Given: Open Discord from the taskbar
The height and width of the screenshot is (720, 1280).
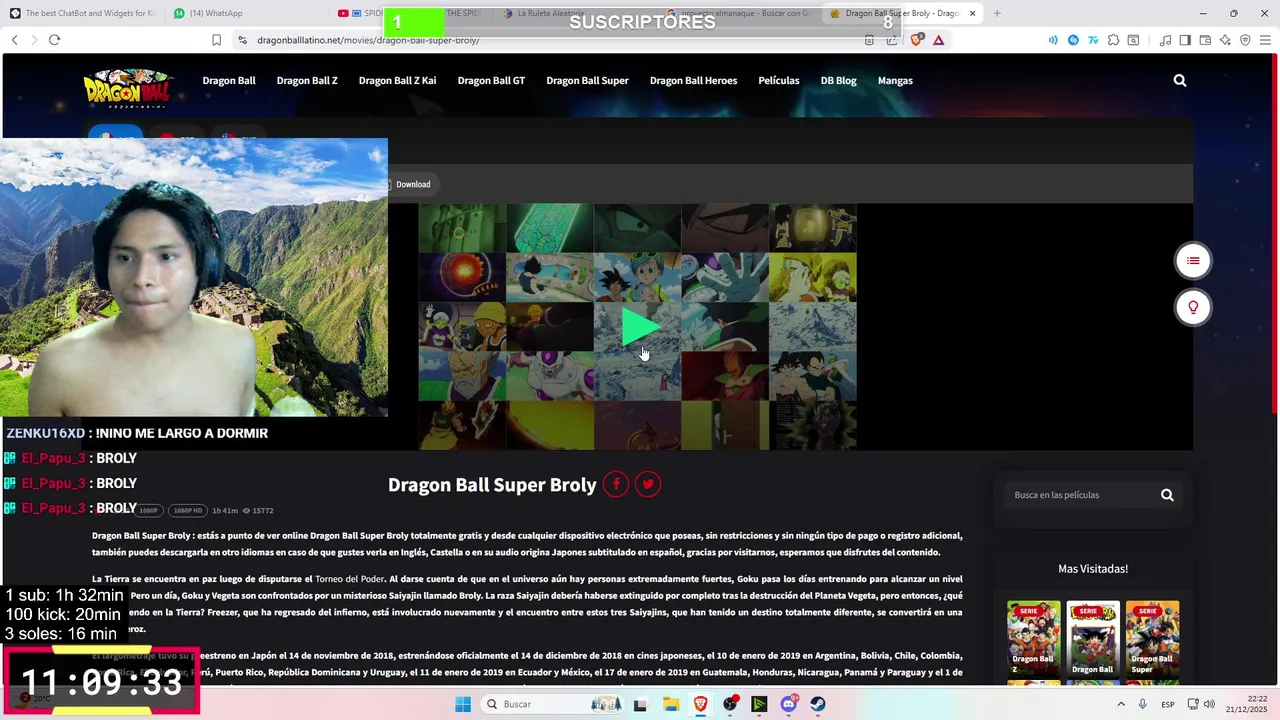Looking at the screenshot, I should [789, 704].
